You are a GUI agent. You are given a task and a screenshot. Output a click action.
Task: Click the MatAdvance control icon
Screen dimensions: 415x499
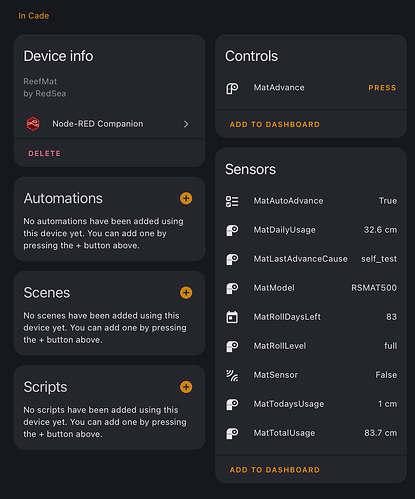point(232,88)
